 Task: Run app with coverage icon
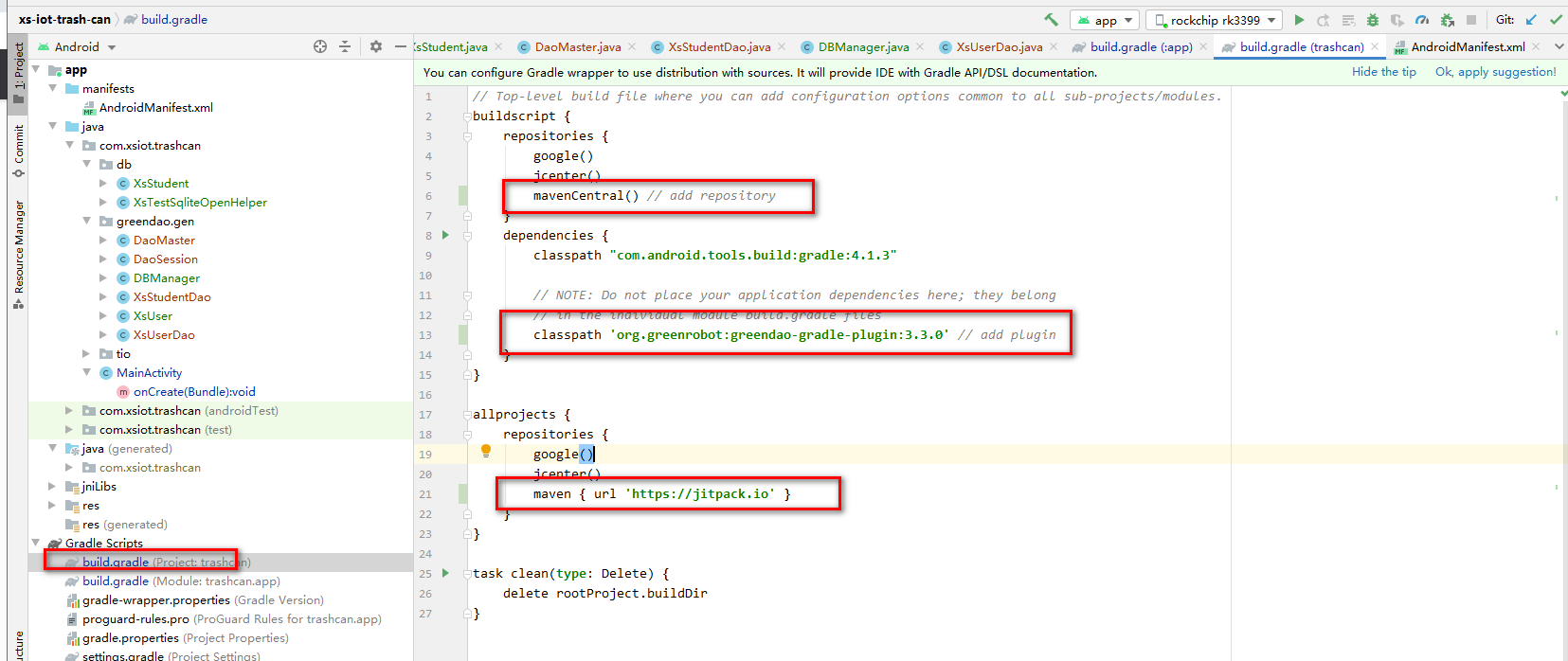point(1397,20)
